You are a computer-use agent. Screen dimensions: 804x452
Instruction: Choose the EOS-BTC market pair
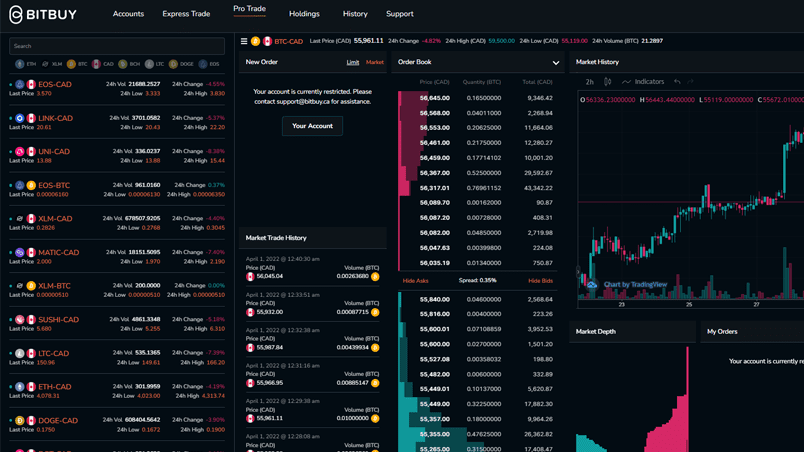[54, 185]
